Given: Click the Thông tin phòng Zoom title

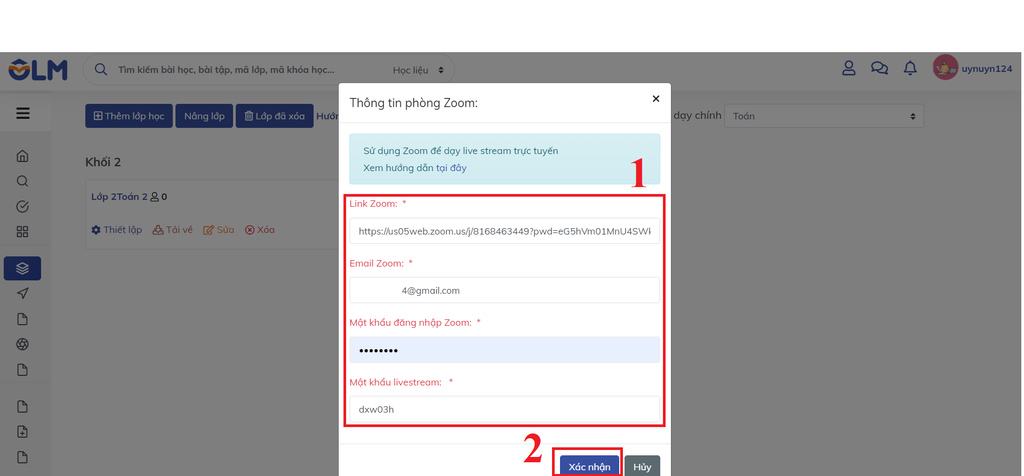Looking at the screenshot, I should [413, 103].
